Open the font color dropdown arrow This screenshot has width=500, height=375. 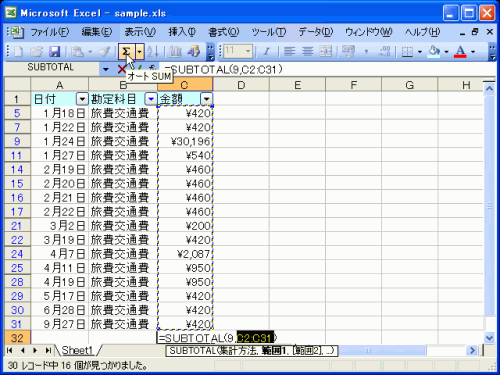[473, 52]
